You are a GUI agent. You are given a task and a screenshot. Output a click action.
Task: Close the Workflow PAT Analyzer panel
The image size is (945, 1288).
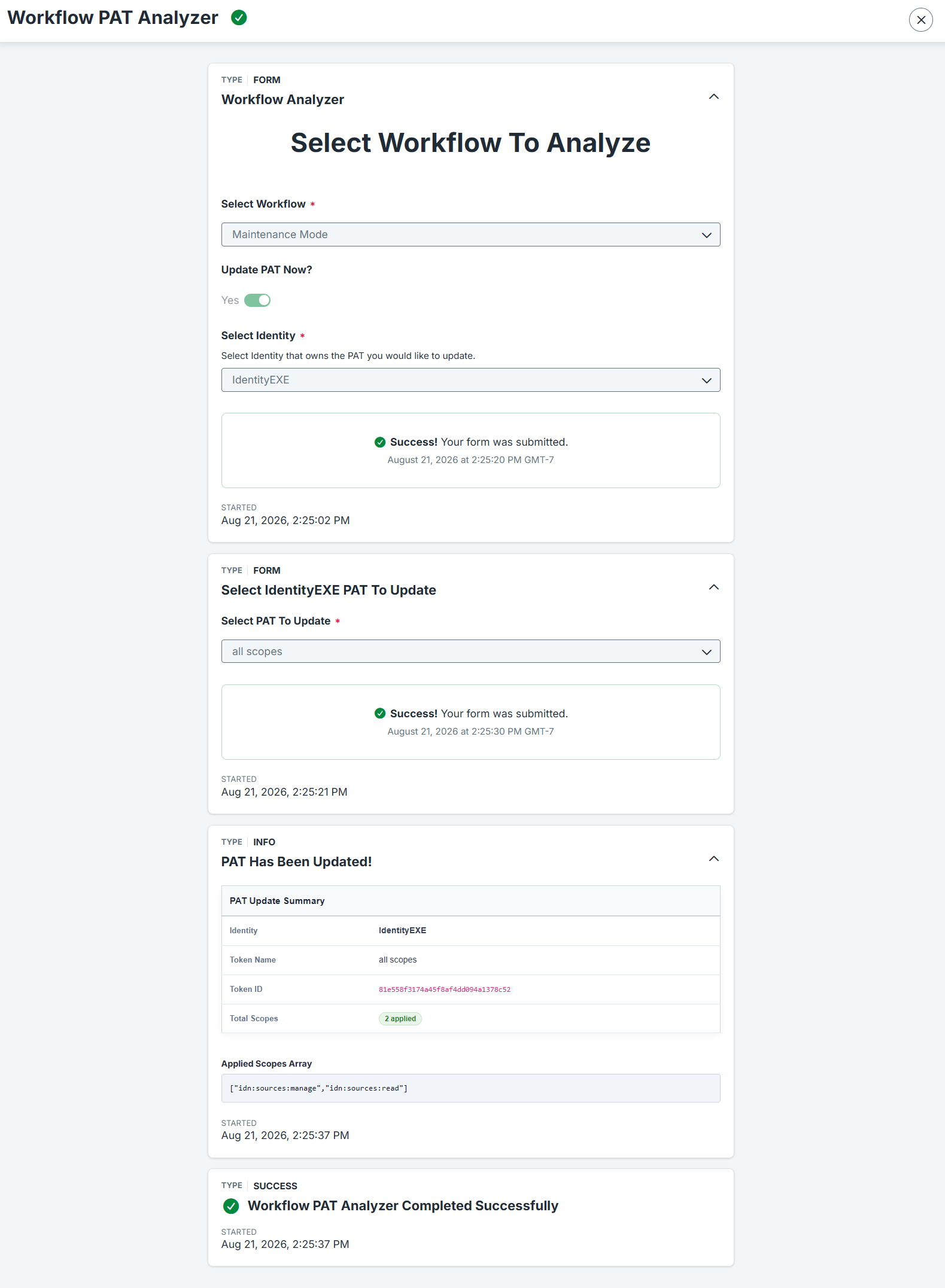(x=920, y=20)
